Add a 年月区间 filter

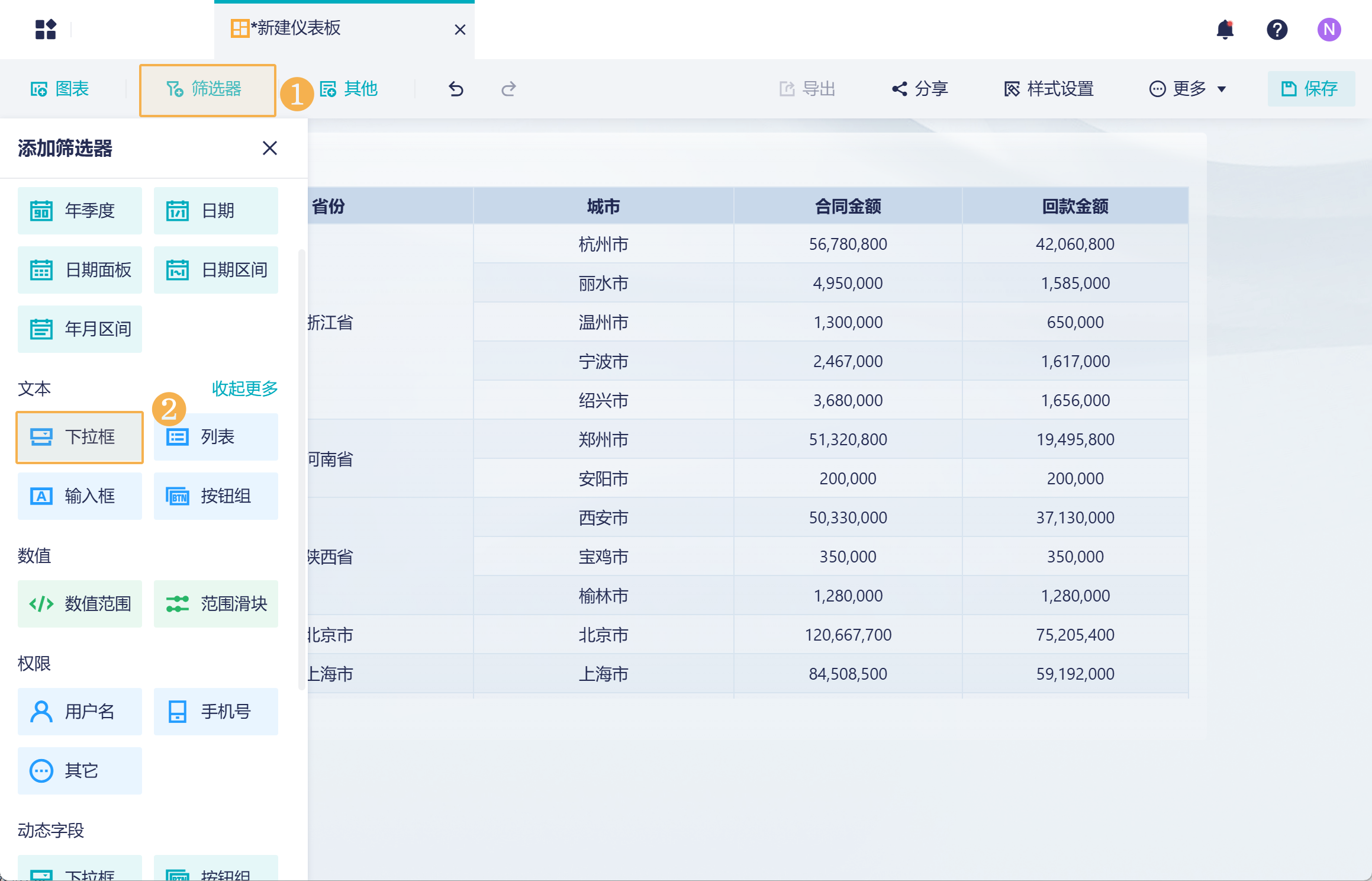[80, 329]
